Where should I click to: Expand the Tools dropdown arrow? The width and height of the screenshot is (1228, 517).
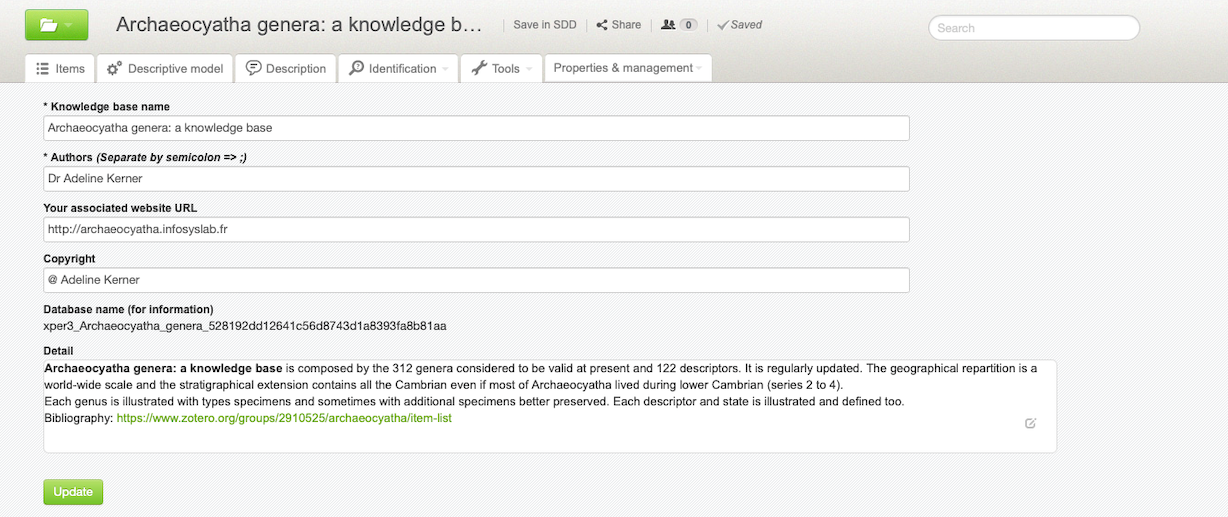[529, 69]
